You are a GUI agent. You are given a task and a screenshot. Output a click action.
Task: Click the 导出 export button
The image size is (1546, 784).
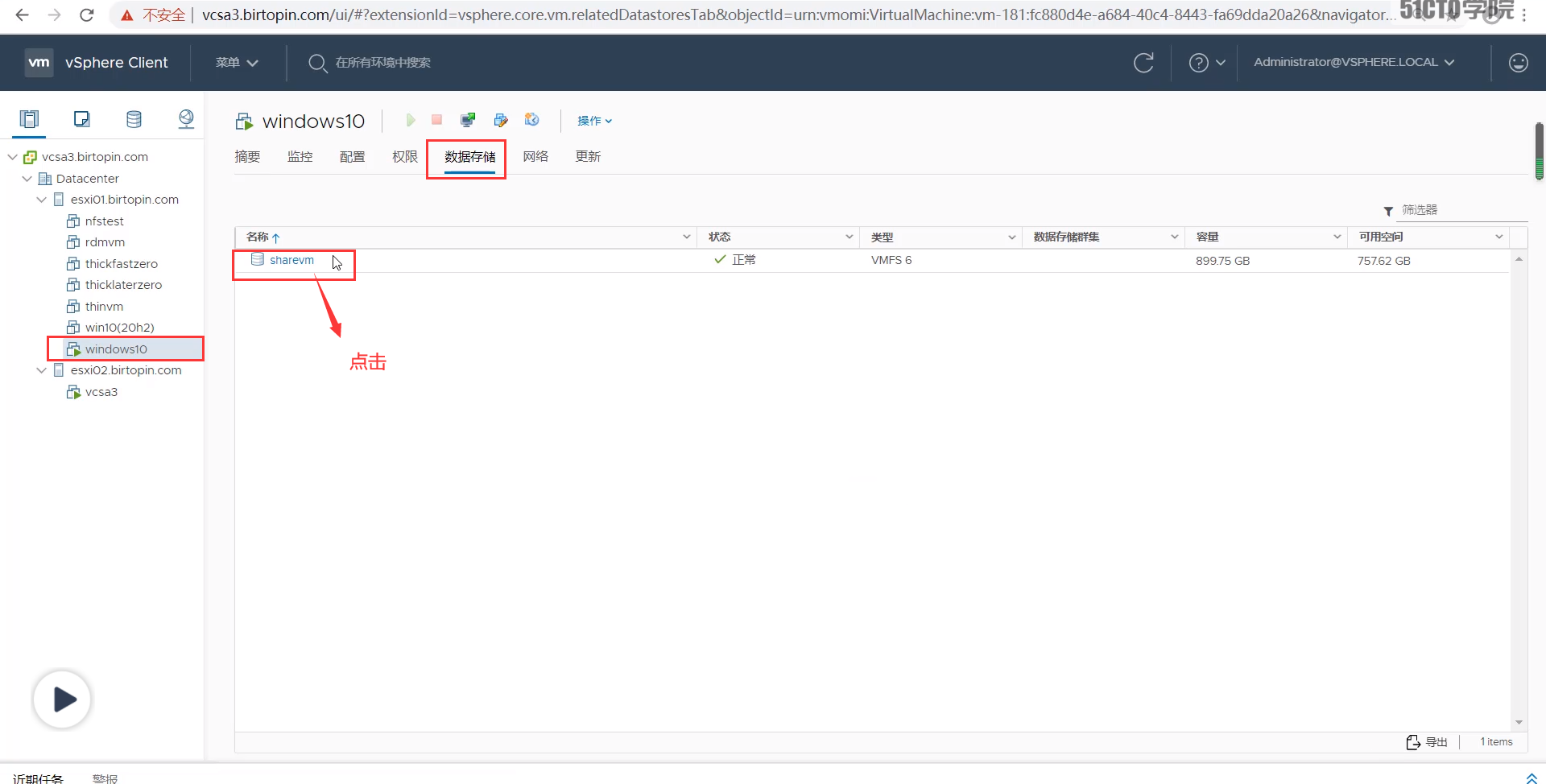click(x=1427, y=742)
